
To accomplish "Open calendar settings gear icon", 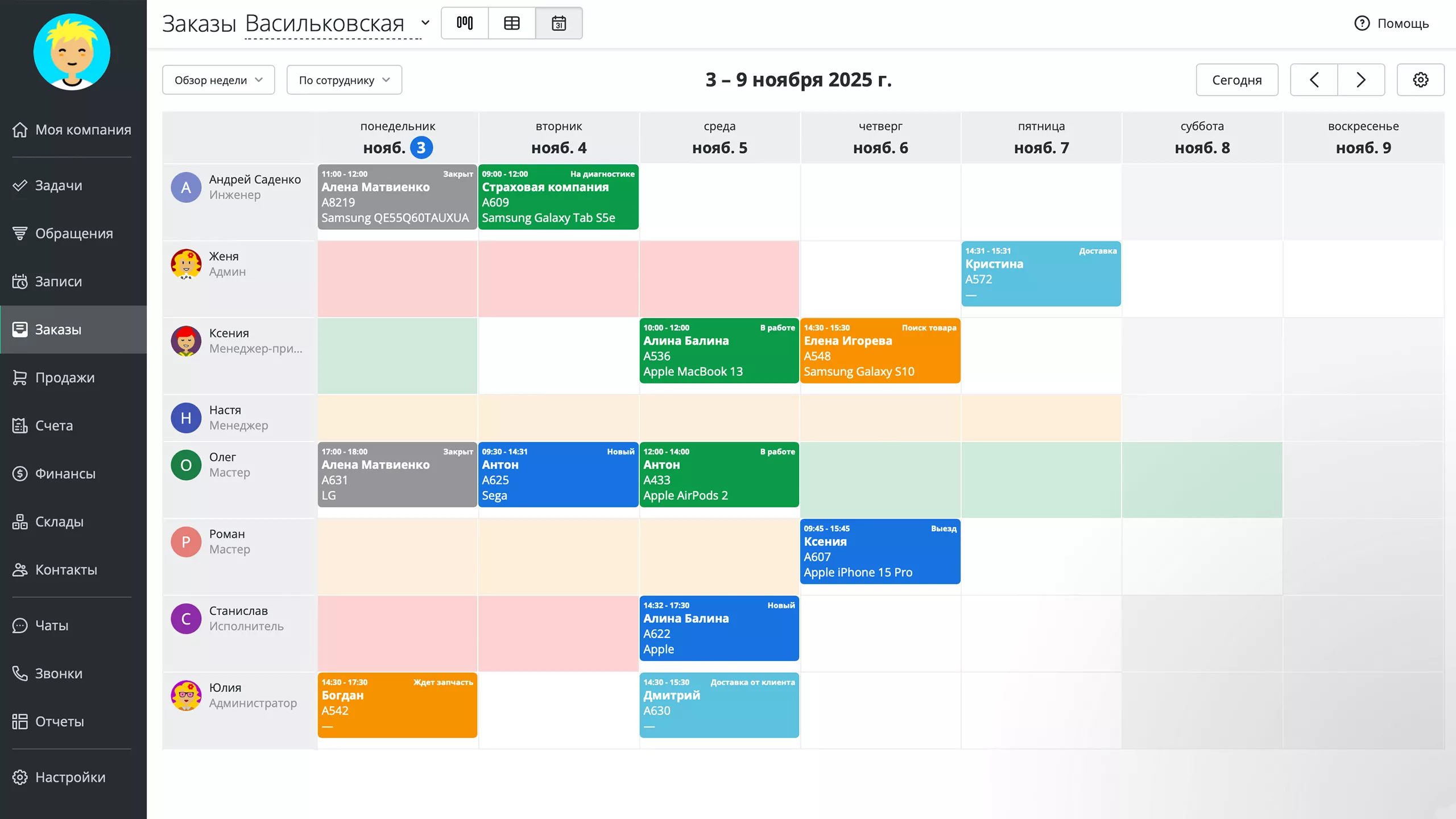I will pyautogui.click(x=1420, y=80).
